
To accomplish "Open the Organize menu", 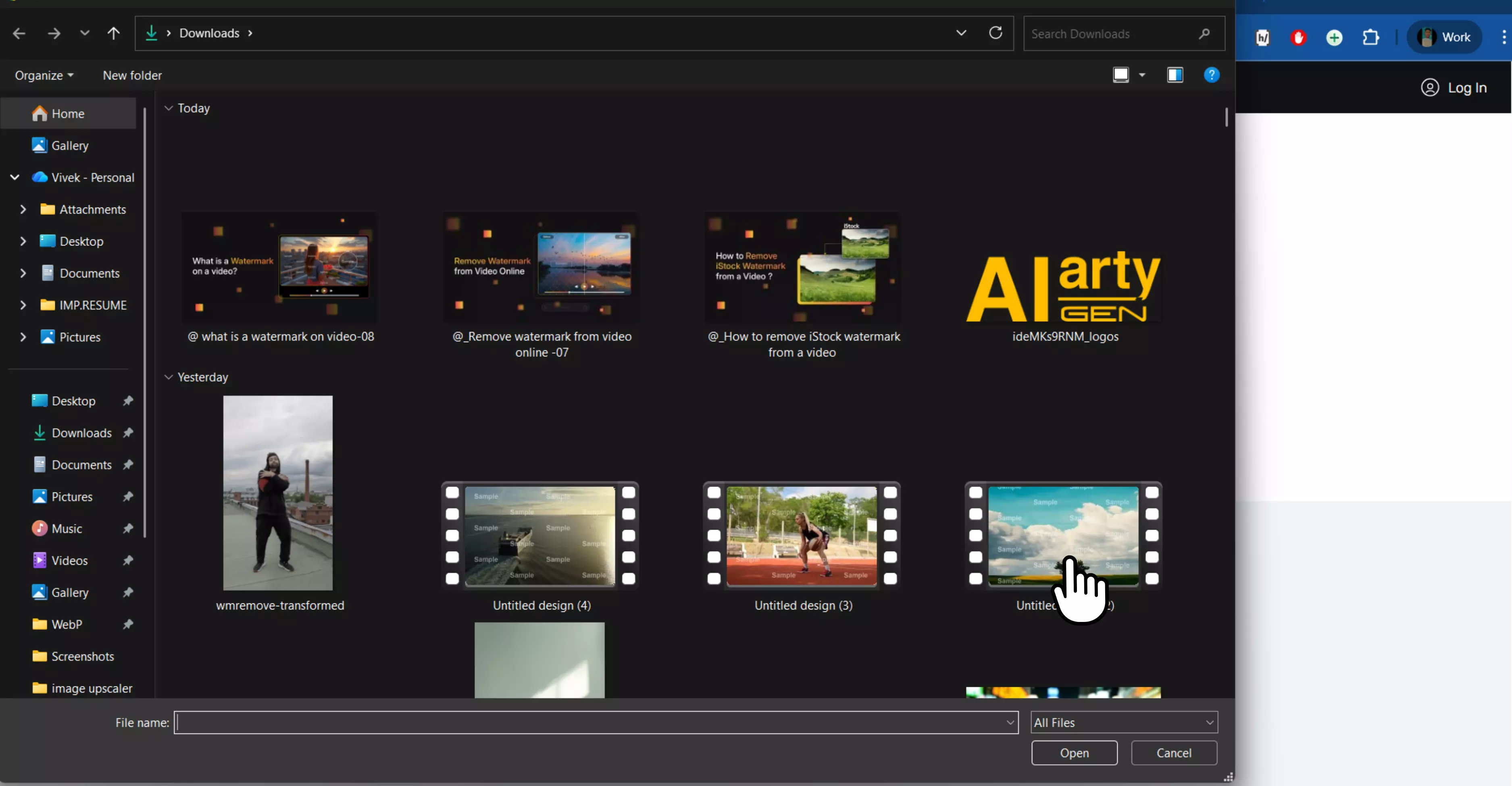I will click(x=44, y=75).
